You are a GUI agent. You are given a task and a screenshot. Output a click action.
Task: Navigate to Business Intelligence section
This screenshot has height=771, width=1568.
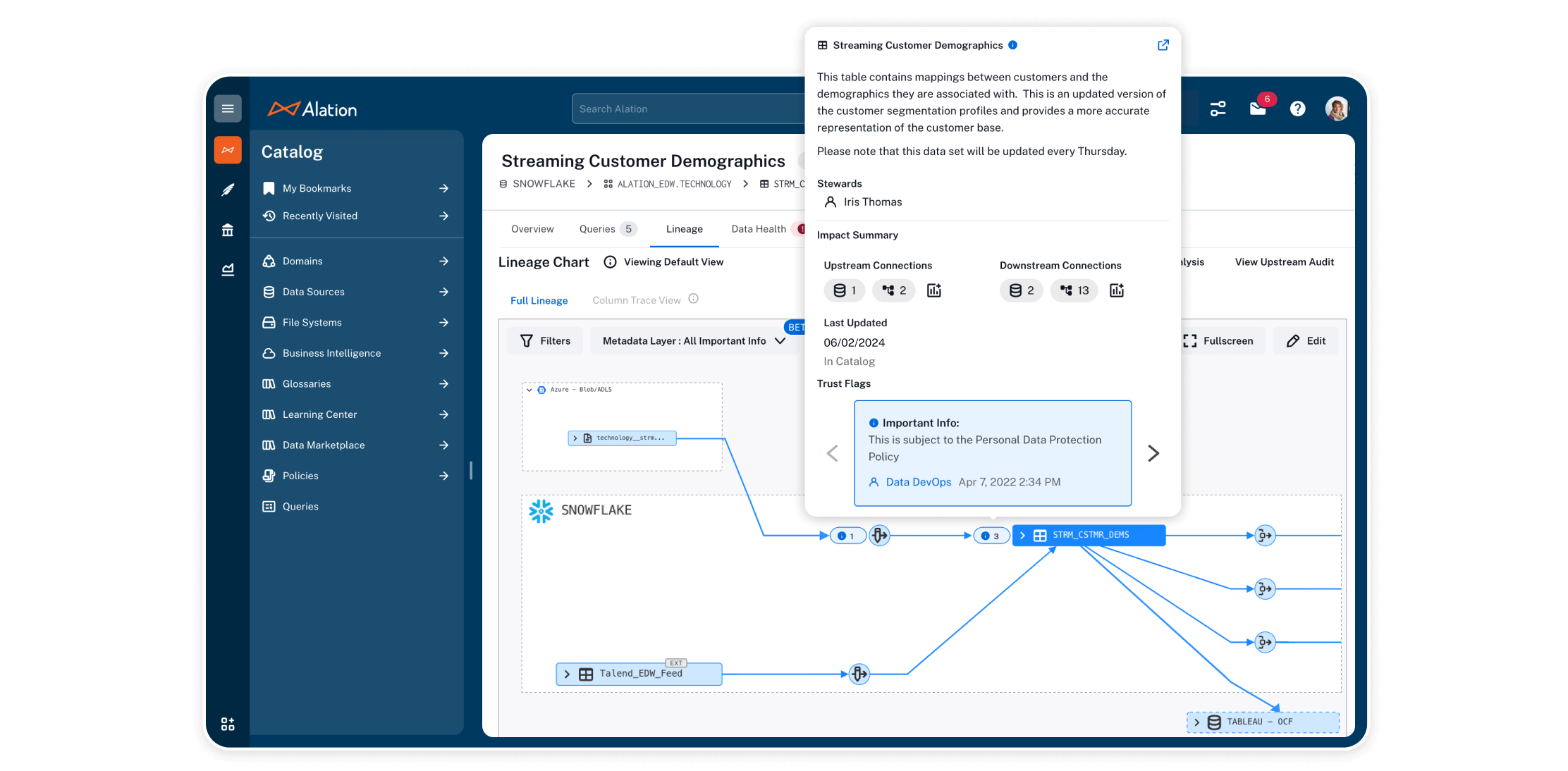click(x=332, y=353)
